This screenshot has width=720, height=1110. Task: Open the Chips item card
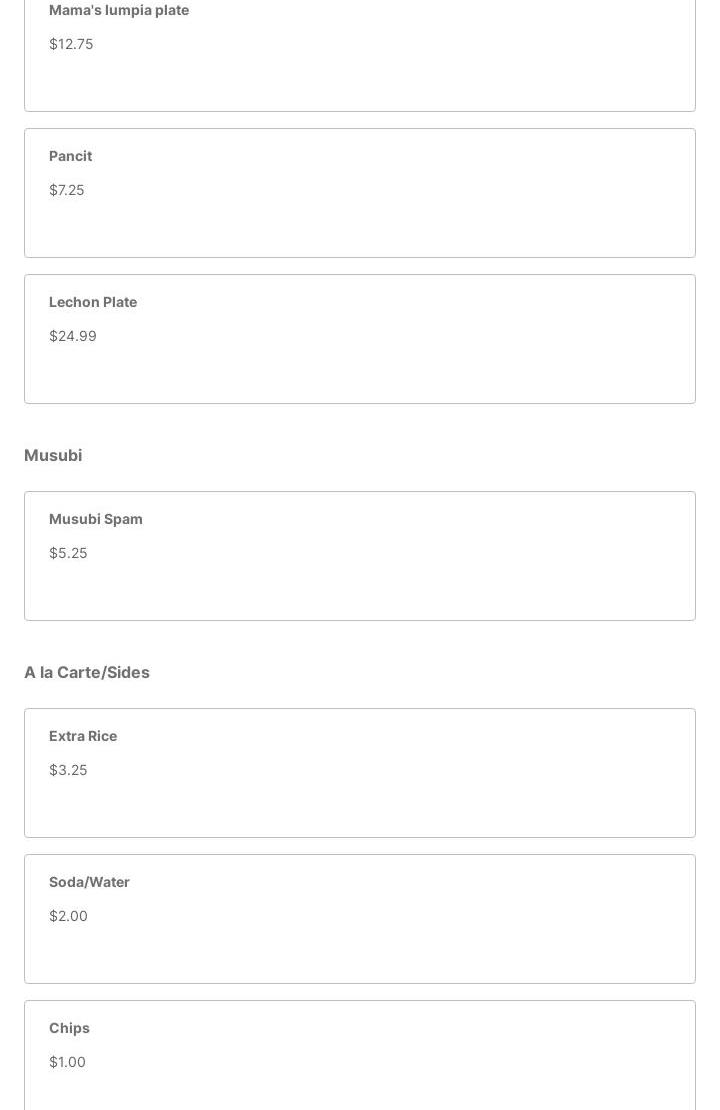coord(360,1055)
